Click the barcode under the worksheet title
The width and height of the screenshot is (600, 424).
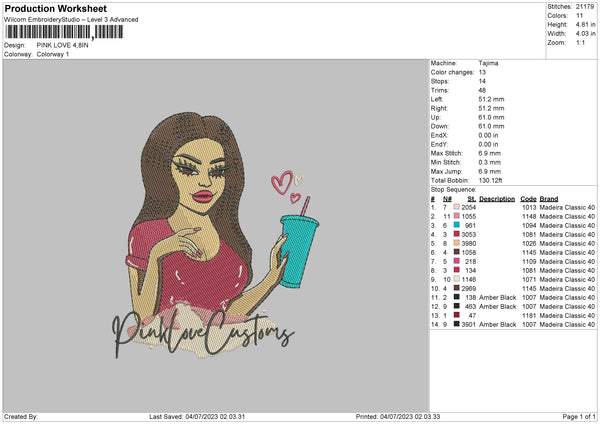tap(64, 32)
